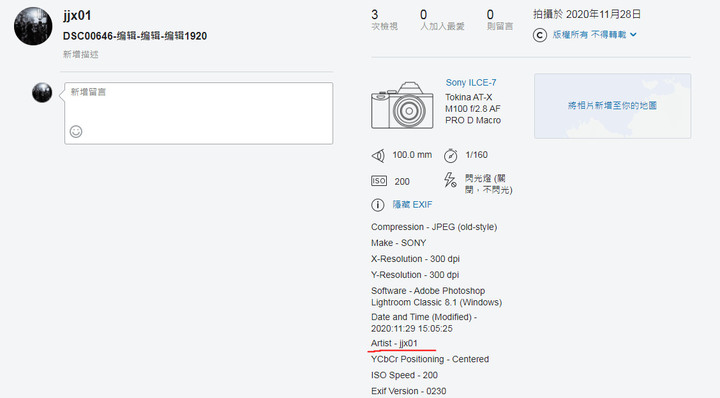Click the large jjx01 profile avatar

[x=33, y=26]
